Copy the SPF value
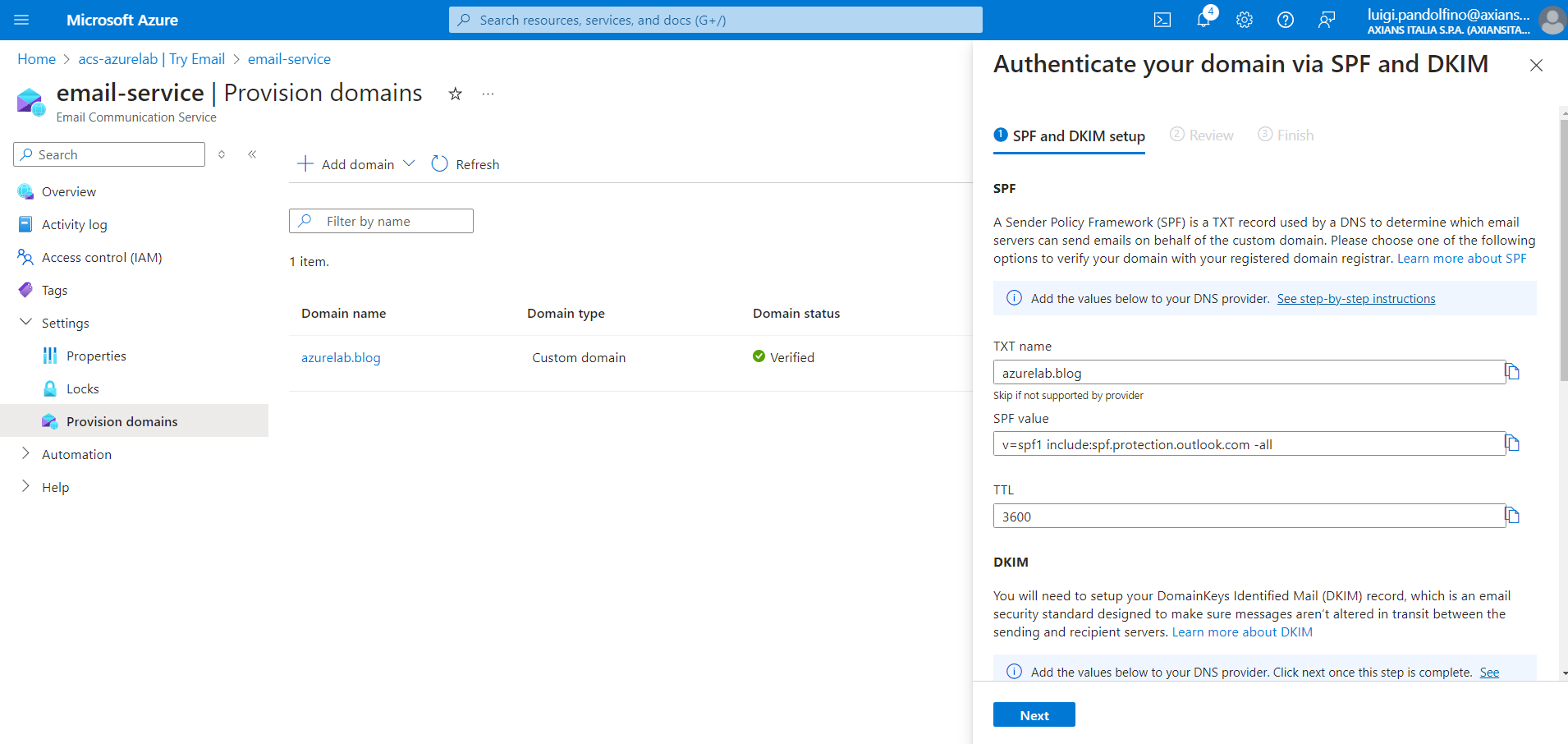 (x=1512, y=443)
